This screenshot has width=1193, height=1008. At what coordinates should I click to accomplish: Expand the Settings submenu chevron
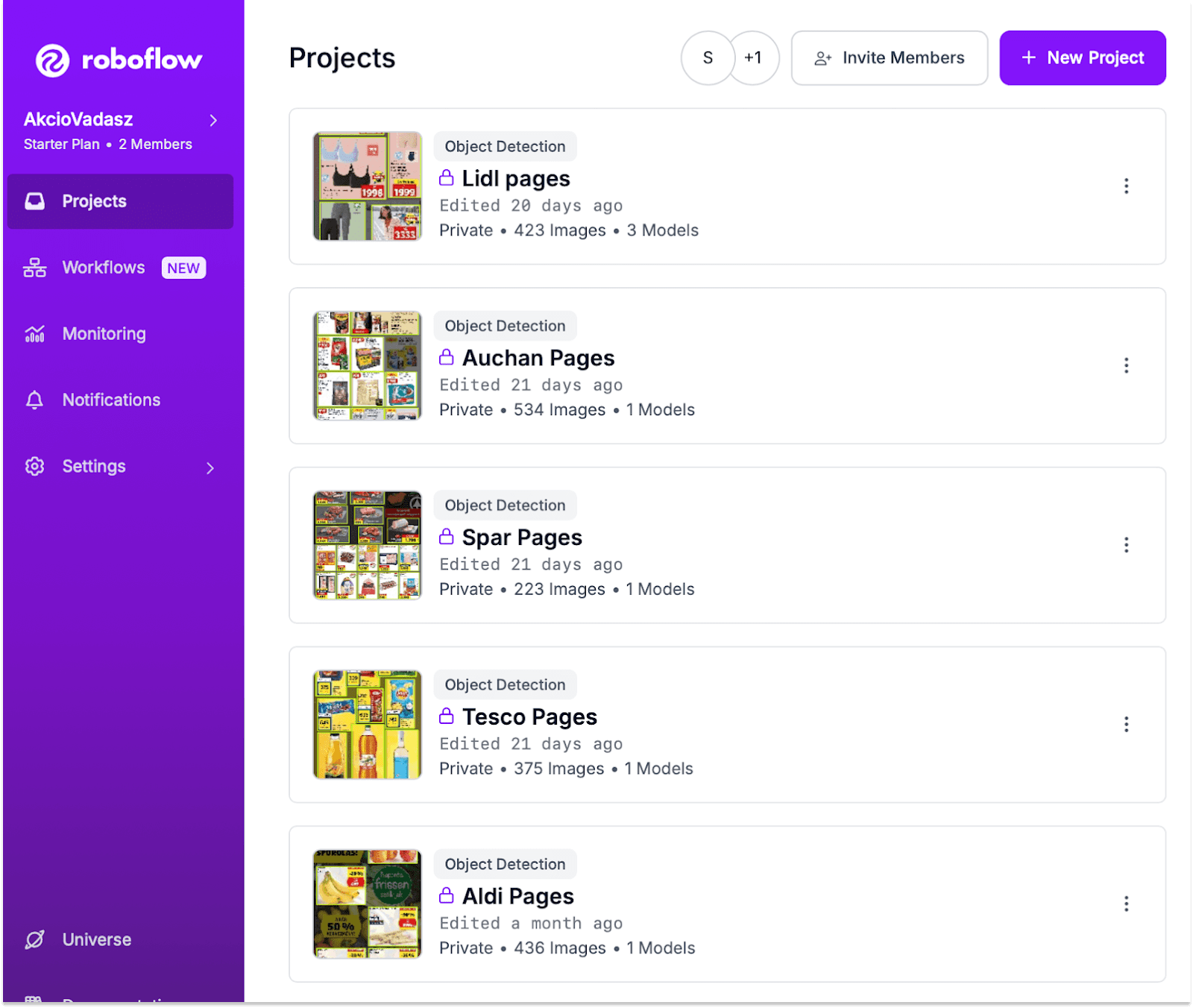point(210,467)
